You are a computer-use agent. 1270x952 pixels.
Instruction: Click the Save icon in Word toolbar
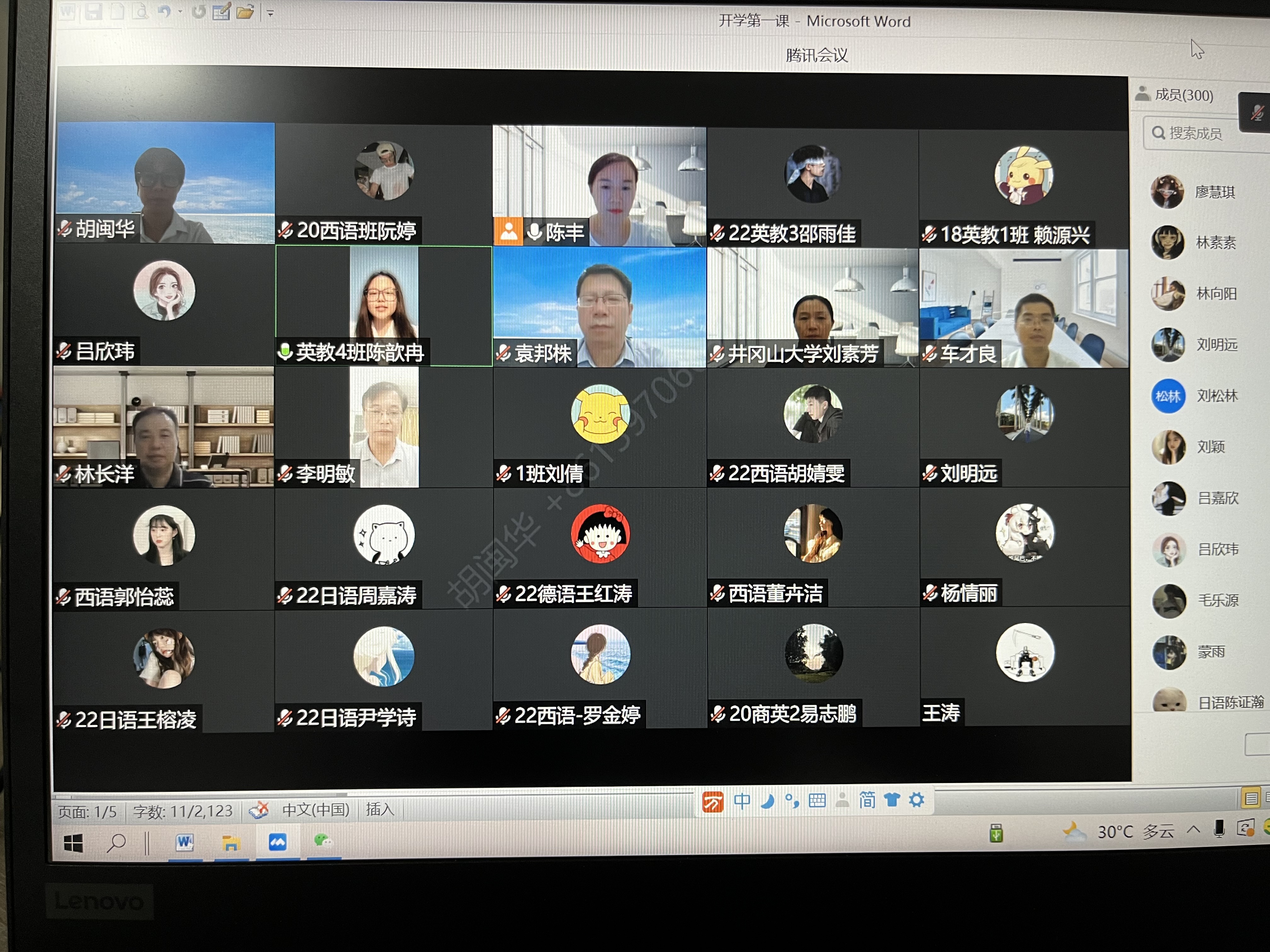(94, 11)
